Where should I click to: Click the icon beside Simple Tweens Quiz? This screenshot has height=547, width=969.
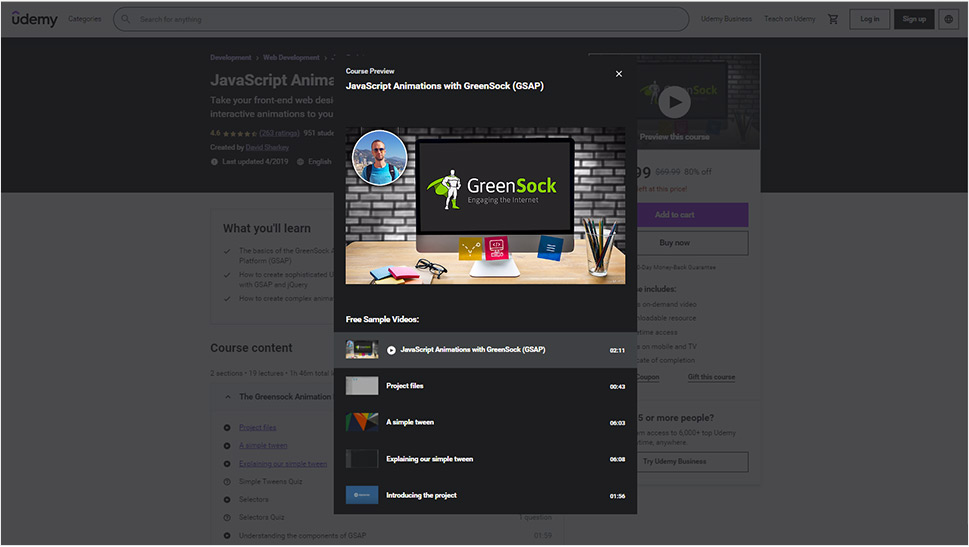227,482
